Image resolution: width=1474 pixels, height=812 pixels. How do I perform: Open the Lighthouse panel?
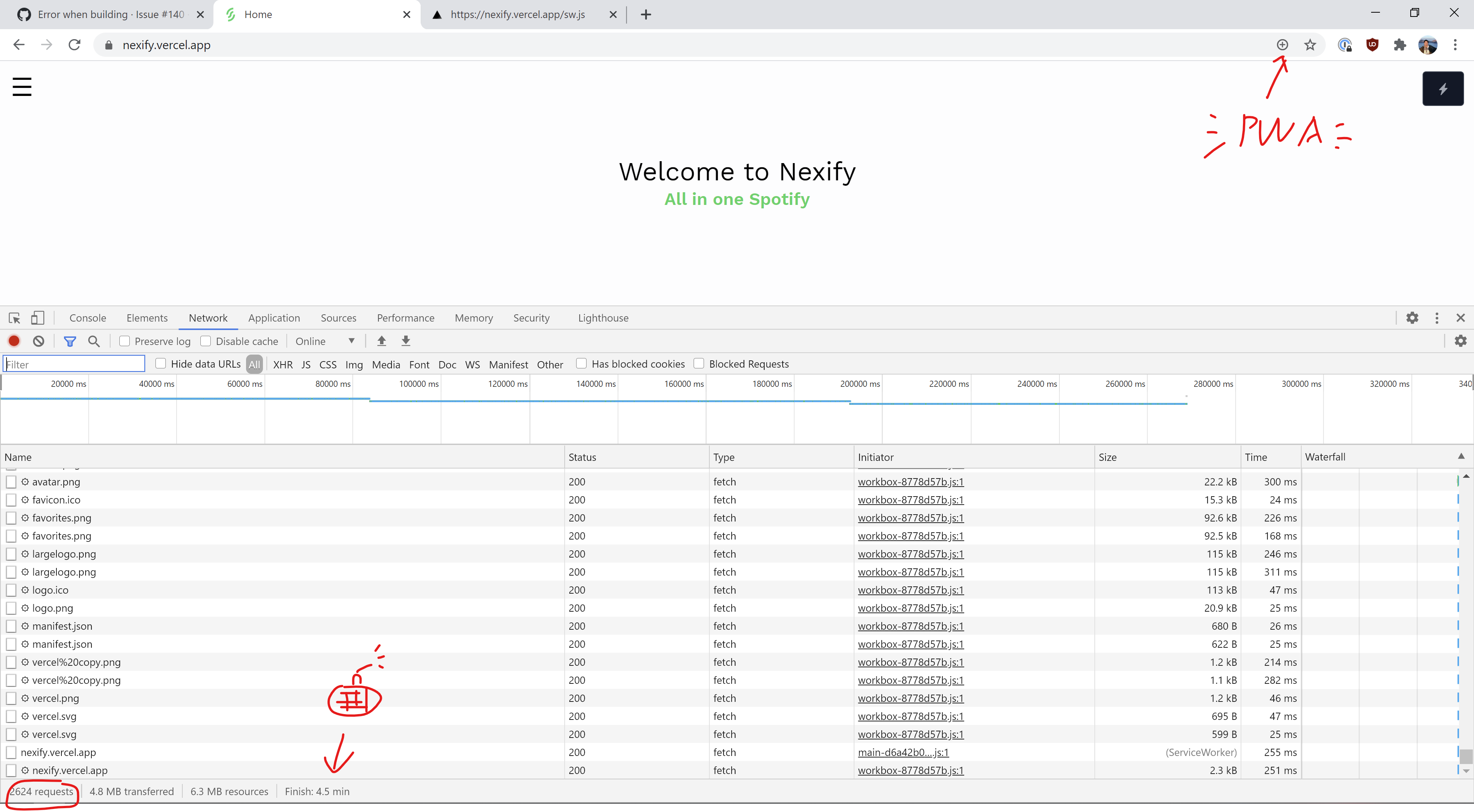[603, 318]
